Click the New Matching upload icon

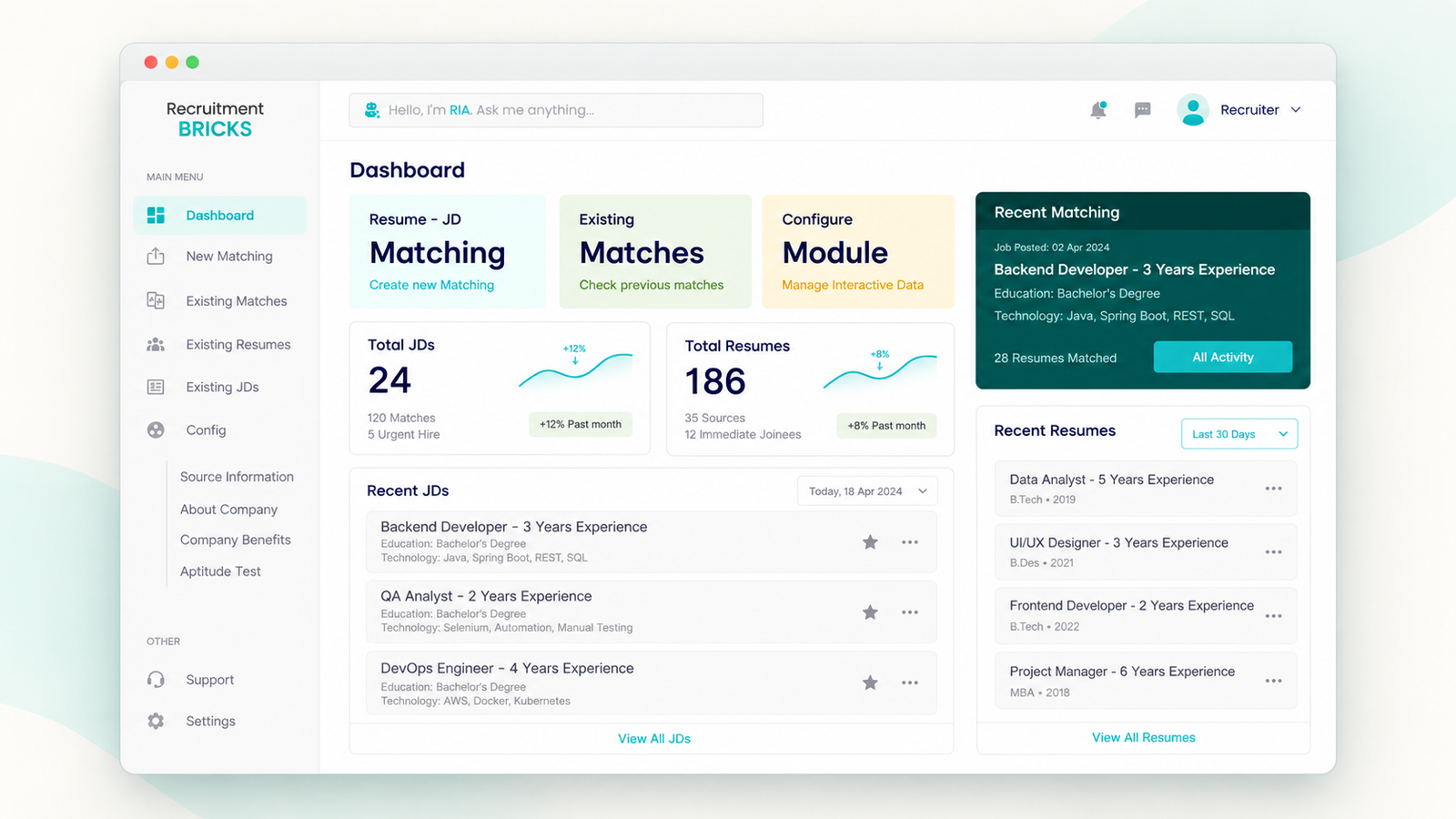(156, 257)
